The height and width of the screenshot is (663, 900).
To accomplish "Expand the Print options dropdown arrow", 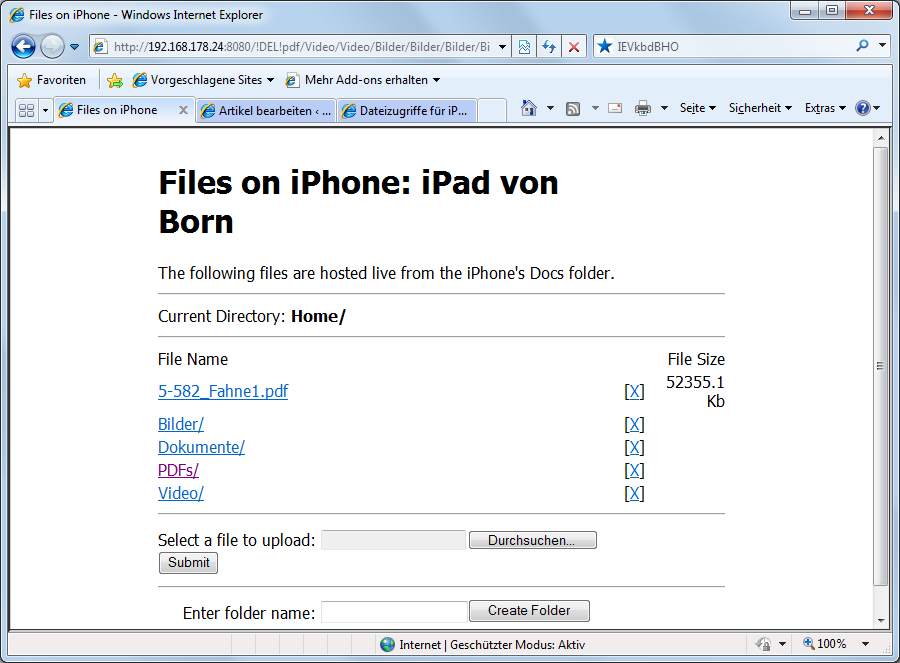I will (664, 108).
